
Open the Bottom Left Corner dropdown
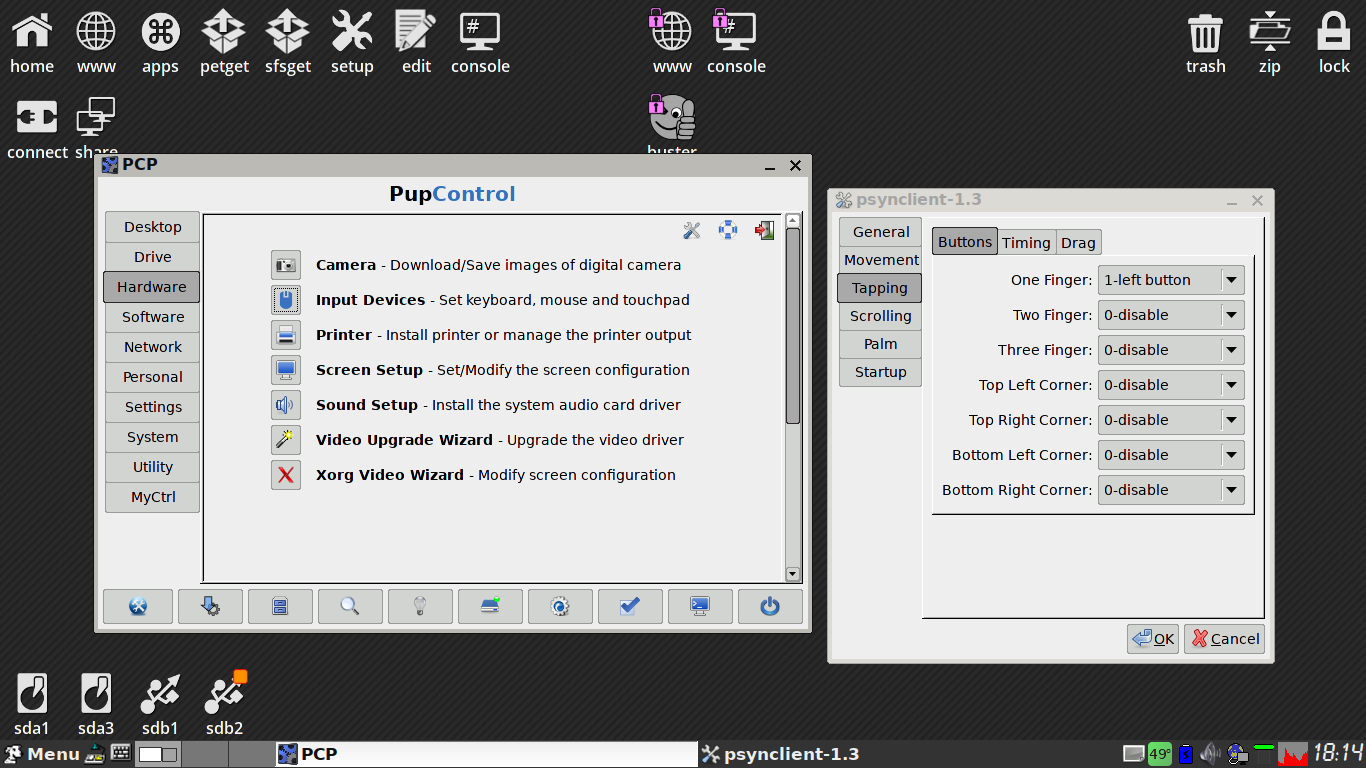(x=1171, y=455)
